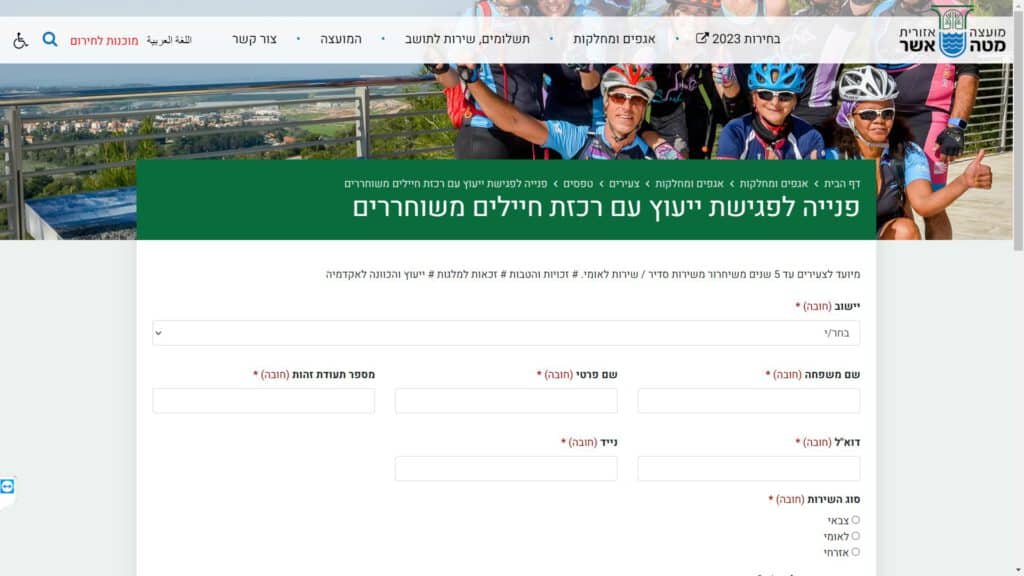Choose the אזרחי service type radio
Image resolution: width=1024 pixels, height=576 pixels.
(x=856, y=552)
